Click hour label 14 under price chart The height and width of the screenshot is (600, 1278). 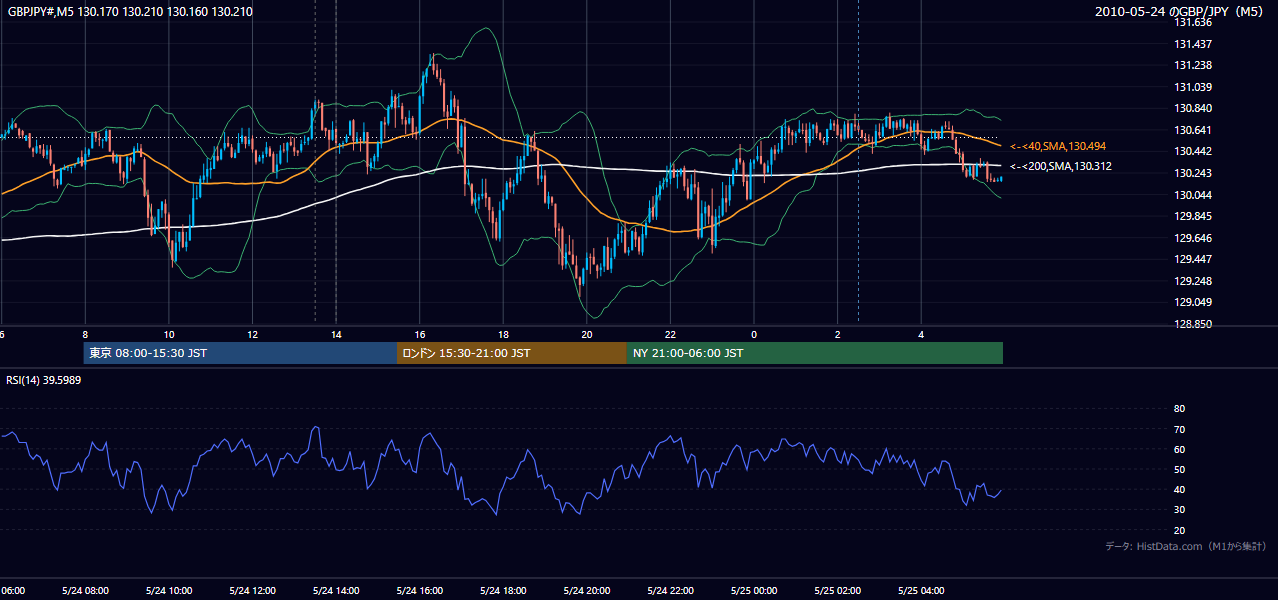(336, 335)
